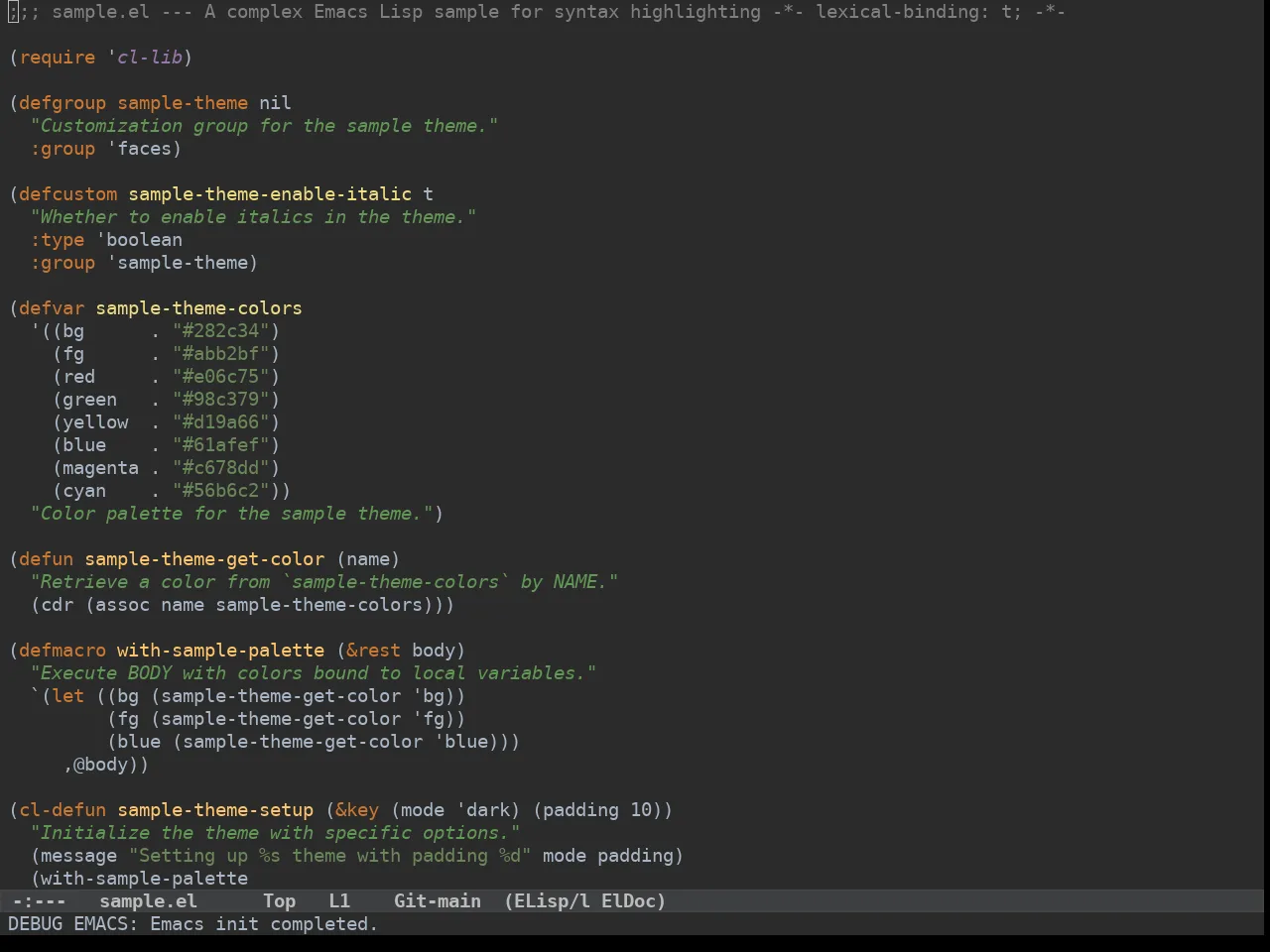
Task: Click with-sample-palette call on last code line
Action: tap(144, 879)
